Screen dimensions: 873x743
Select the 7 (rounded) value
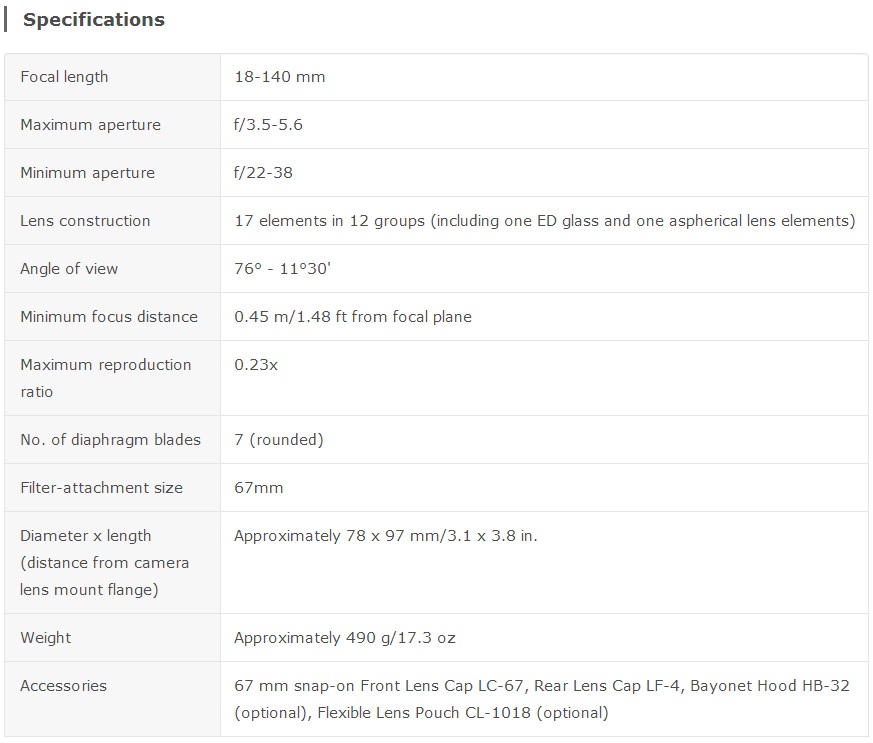(278, 440)
